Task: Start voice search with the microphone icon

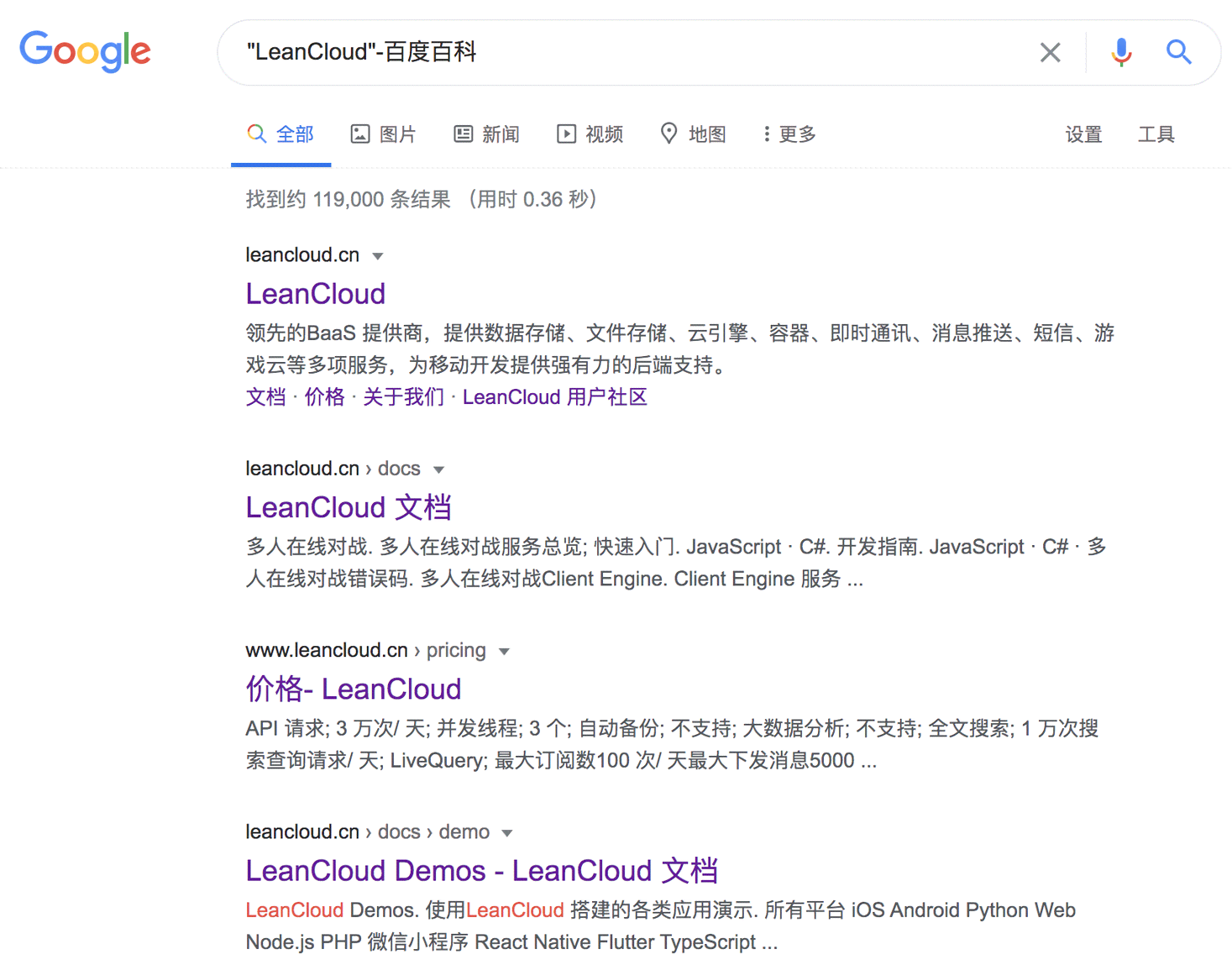Action: pos(1121,52)
